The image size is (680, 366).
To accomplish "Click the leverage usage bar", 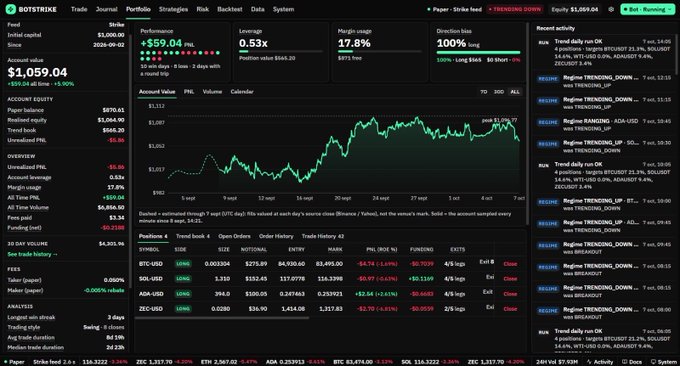I will coord(281,52).
